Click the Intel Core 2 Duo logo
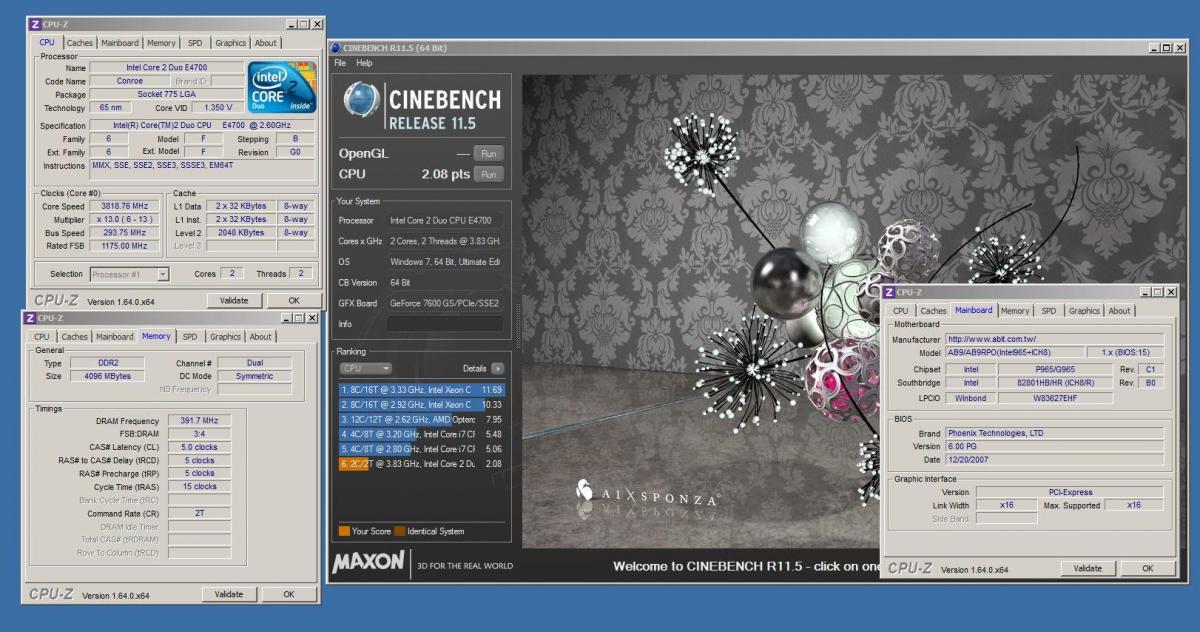The width and height of the screenshot is (1200, 632). click(x=281, y=88)
